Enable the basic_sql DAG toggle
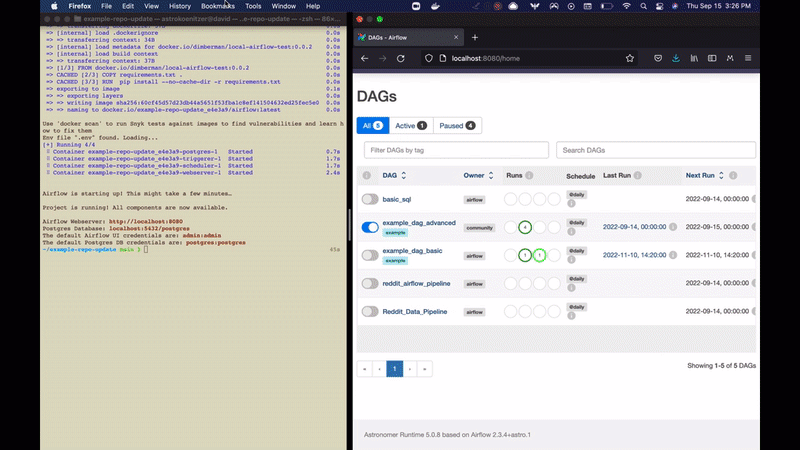This screenshot has width=800, height=450. (x=370, y=199)
